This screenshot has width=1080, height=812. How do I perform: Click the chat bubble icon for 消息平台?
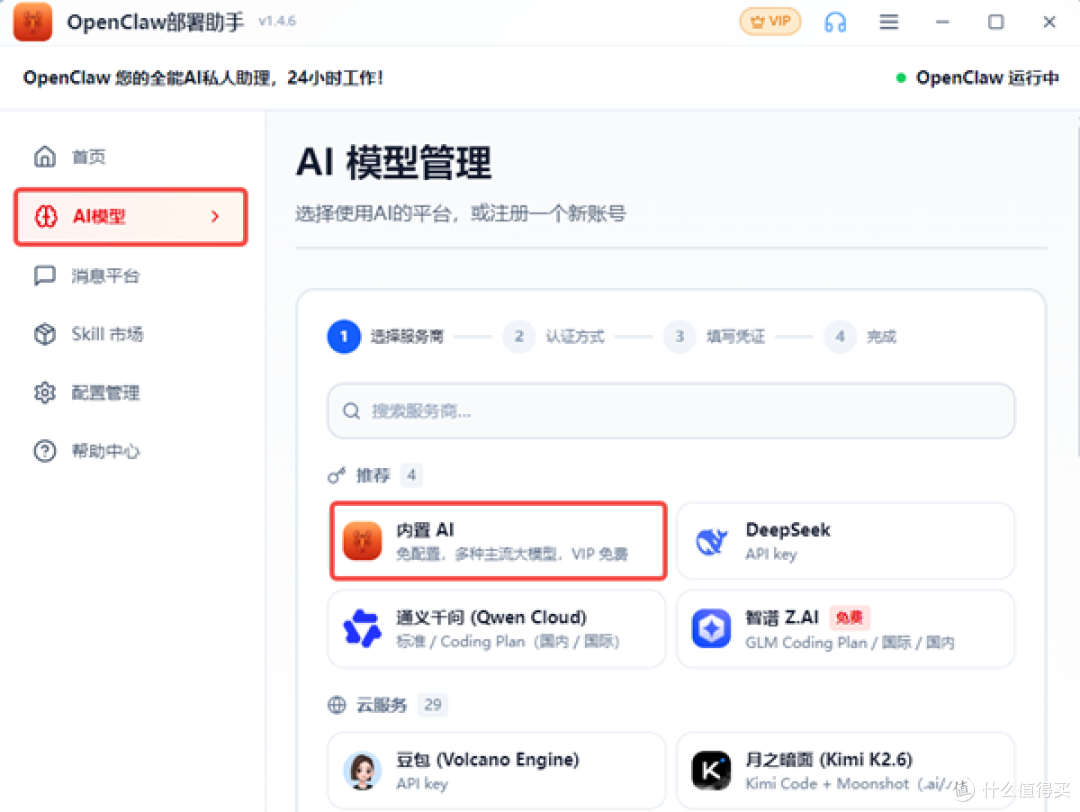[45, 275]
